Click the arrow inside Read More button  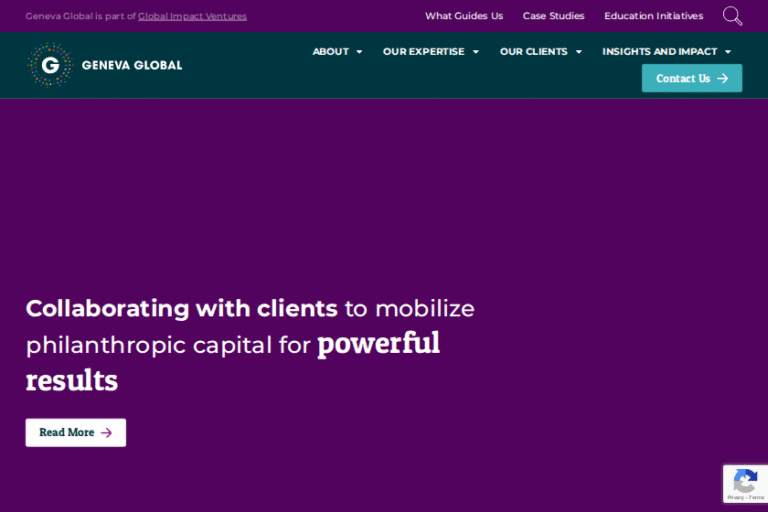(106, 433)
